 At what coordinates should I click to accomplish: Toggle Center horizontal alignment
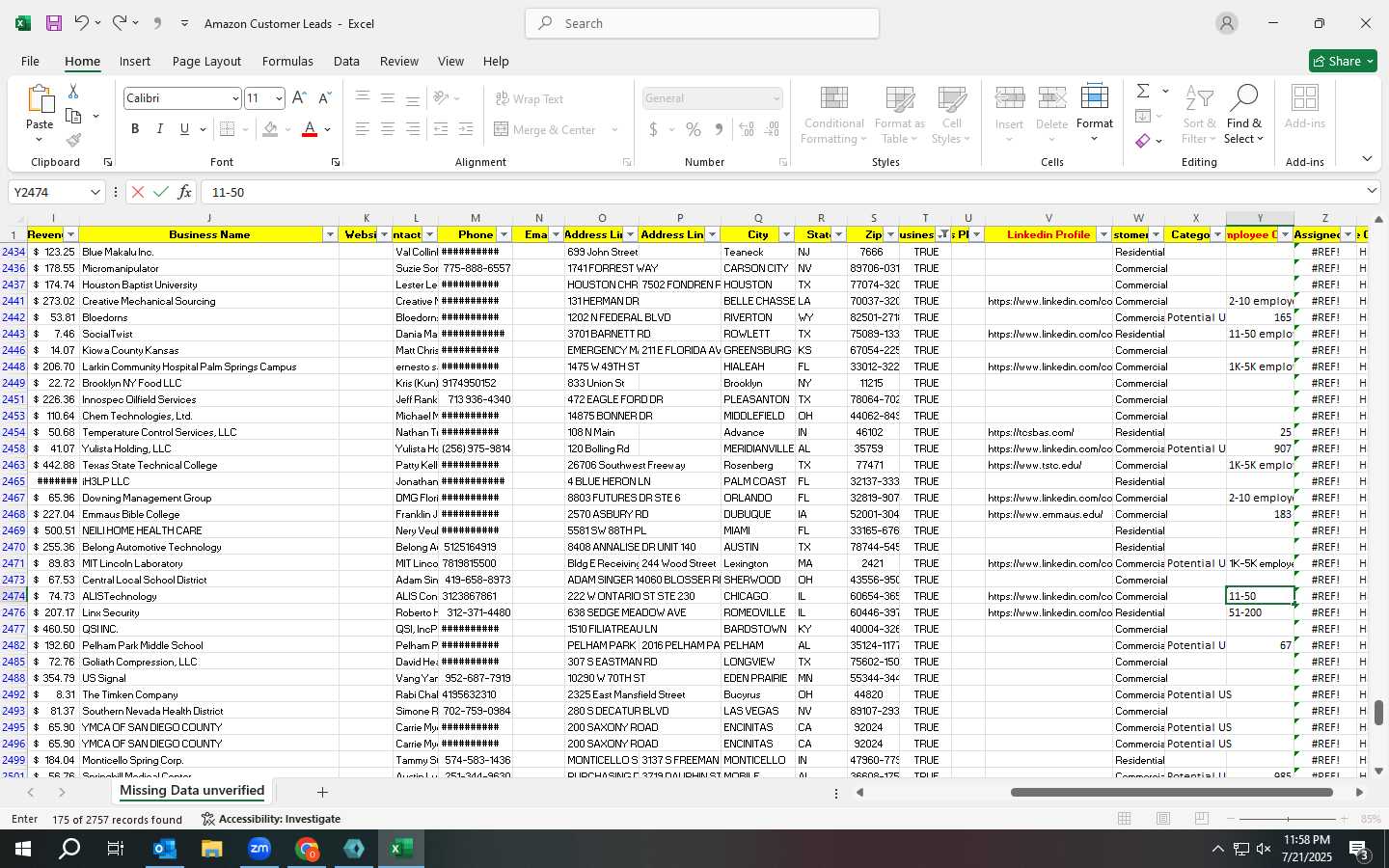click(x=388, y=129)
